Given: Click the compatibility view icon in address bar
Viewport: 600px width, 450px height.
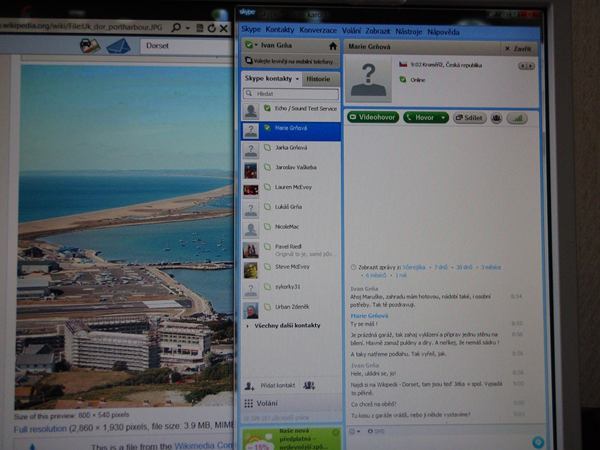Looking at the screenshot, I should (200, 28).
